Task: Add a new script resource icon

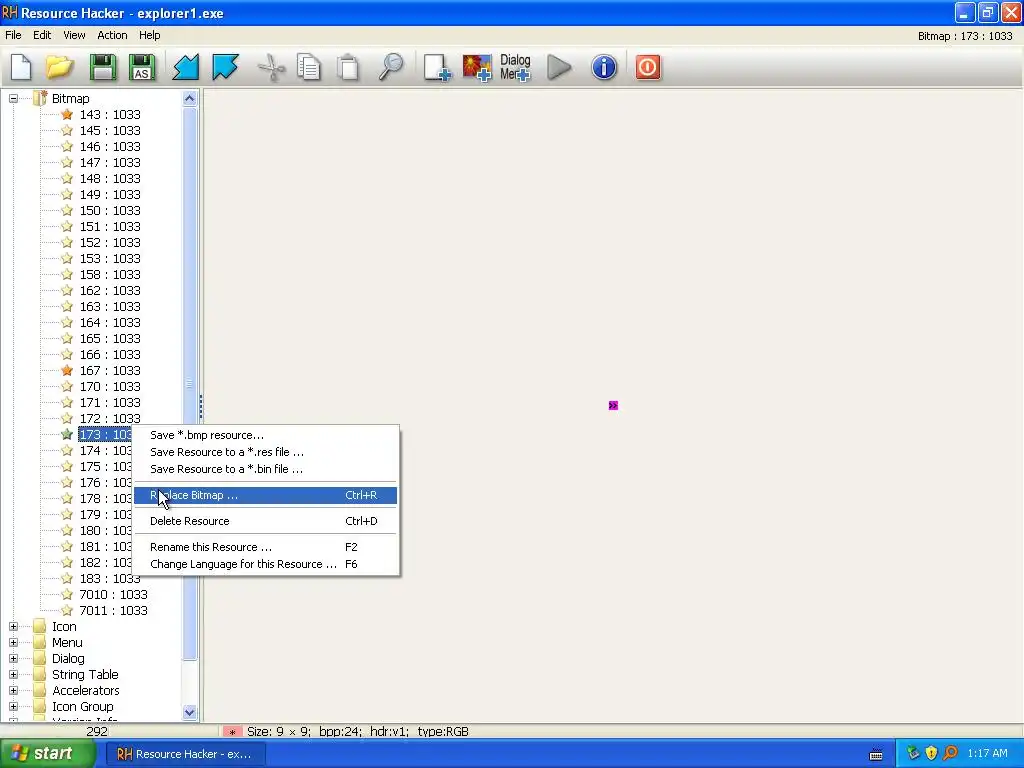Action: pyautogui.click(x=437, y=67)
